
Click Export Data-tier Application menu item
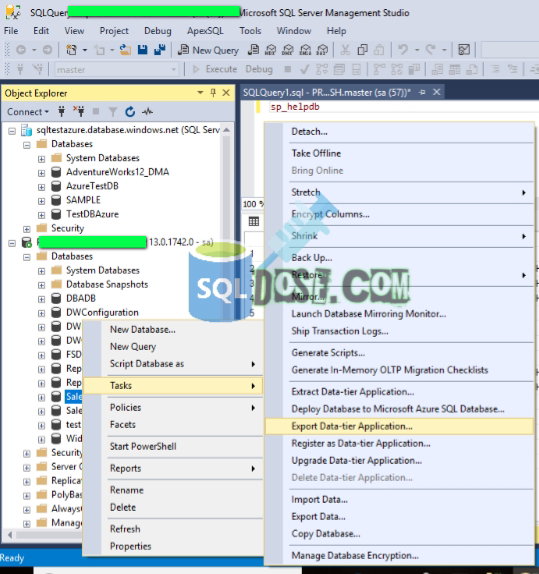pos(399,426)
